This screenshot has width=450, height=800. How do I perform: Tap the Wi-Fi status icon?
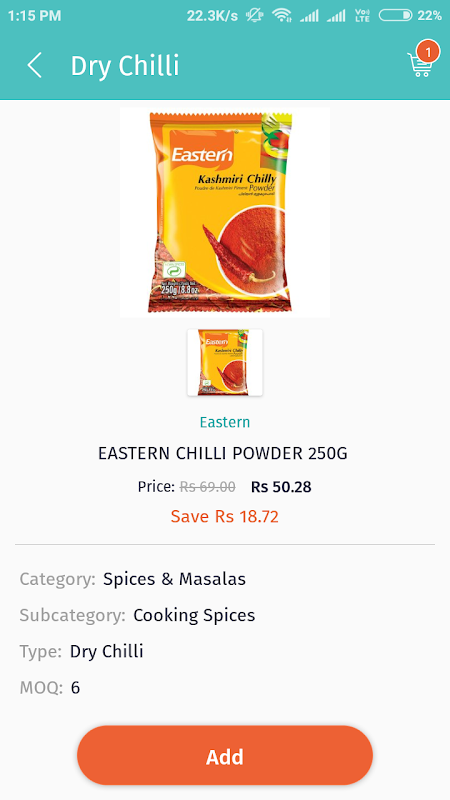(282, 15)
